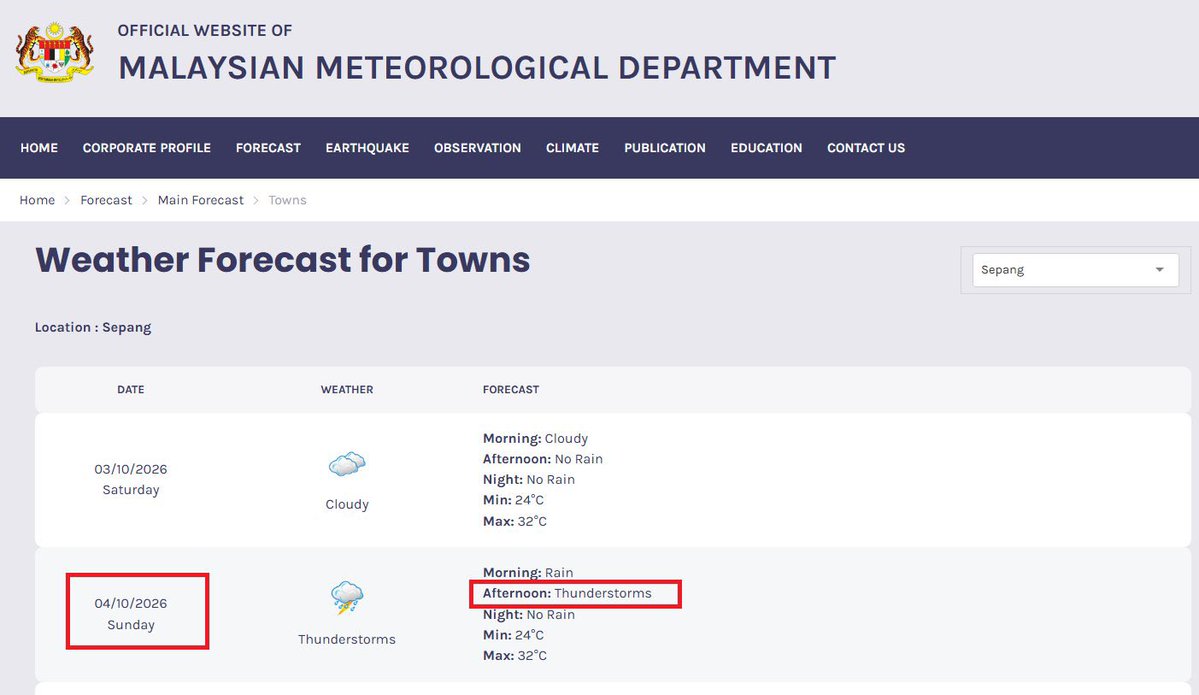Select Sunday's 'Night: No Rain' line

pos(528,615)
